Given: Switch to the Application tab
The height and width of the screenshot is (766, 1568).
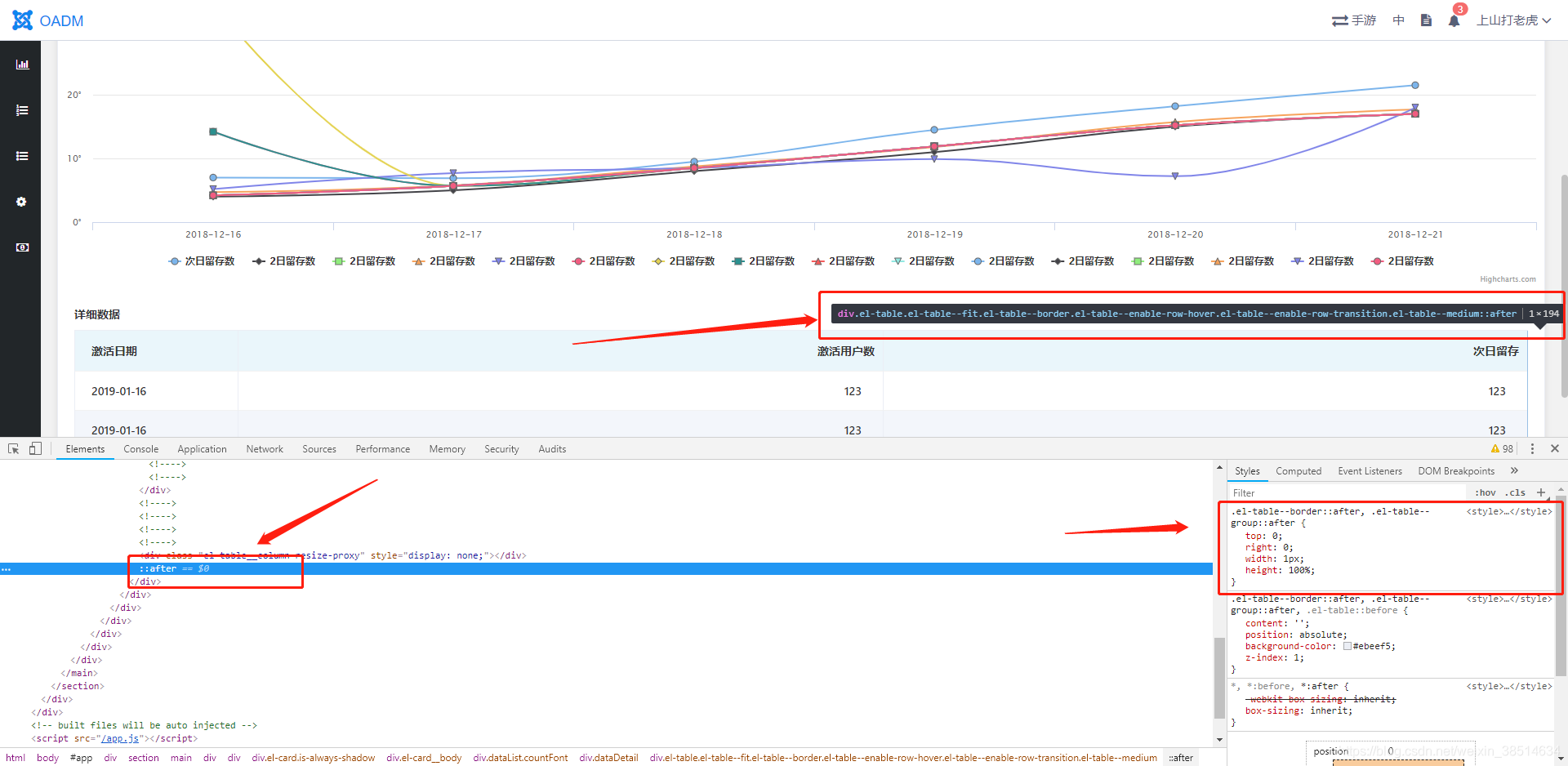Looking at the screenshot, I should click(x=202, y=449).
